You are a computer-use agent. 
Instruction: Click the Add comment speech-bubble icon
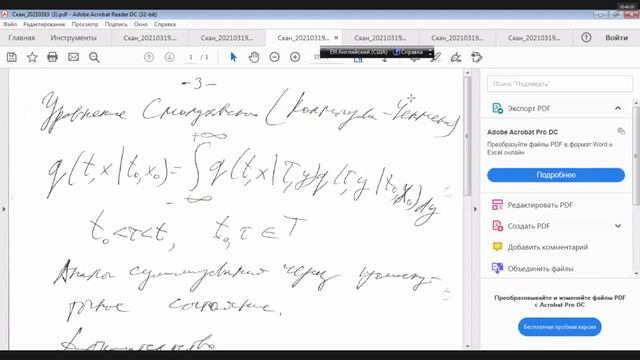point(497,247)
